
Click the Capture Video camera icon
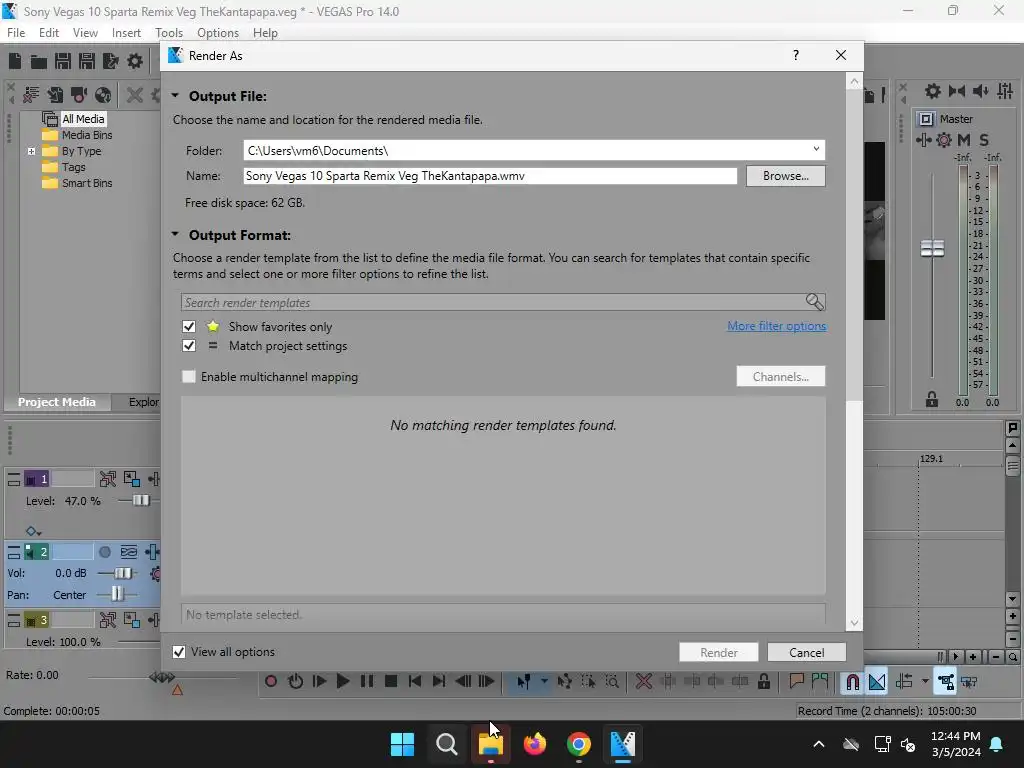(x=79, y=95)
